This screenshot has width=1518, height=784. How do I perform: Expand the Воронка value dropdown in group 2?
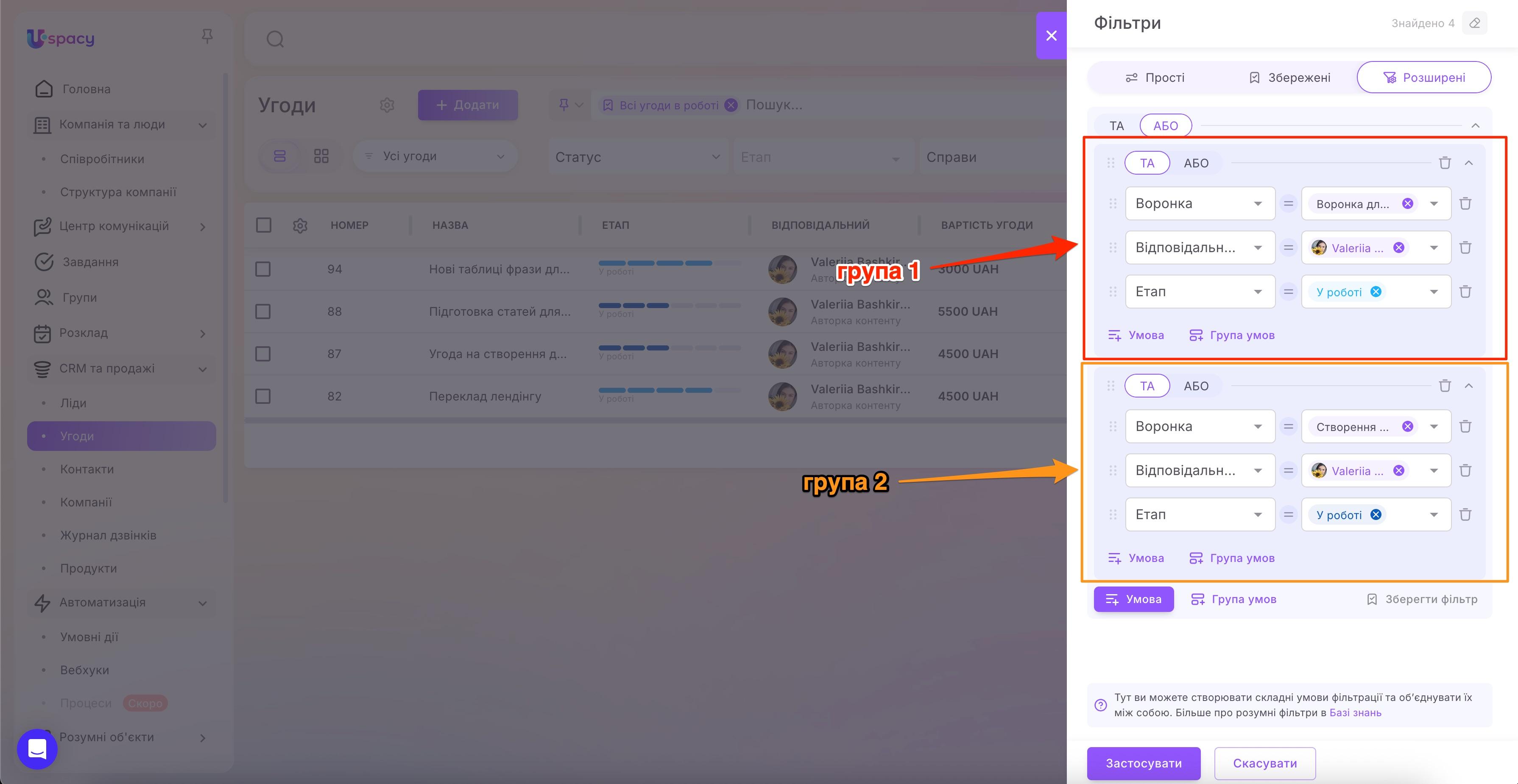1434,426
